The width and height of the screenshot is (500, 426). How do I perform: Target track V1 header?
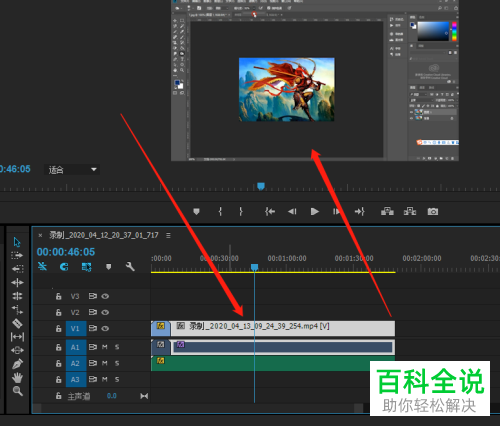click(76, 329)
